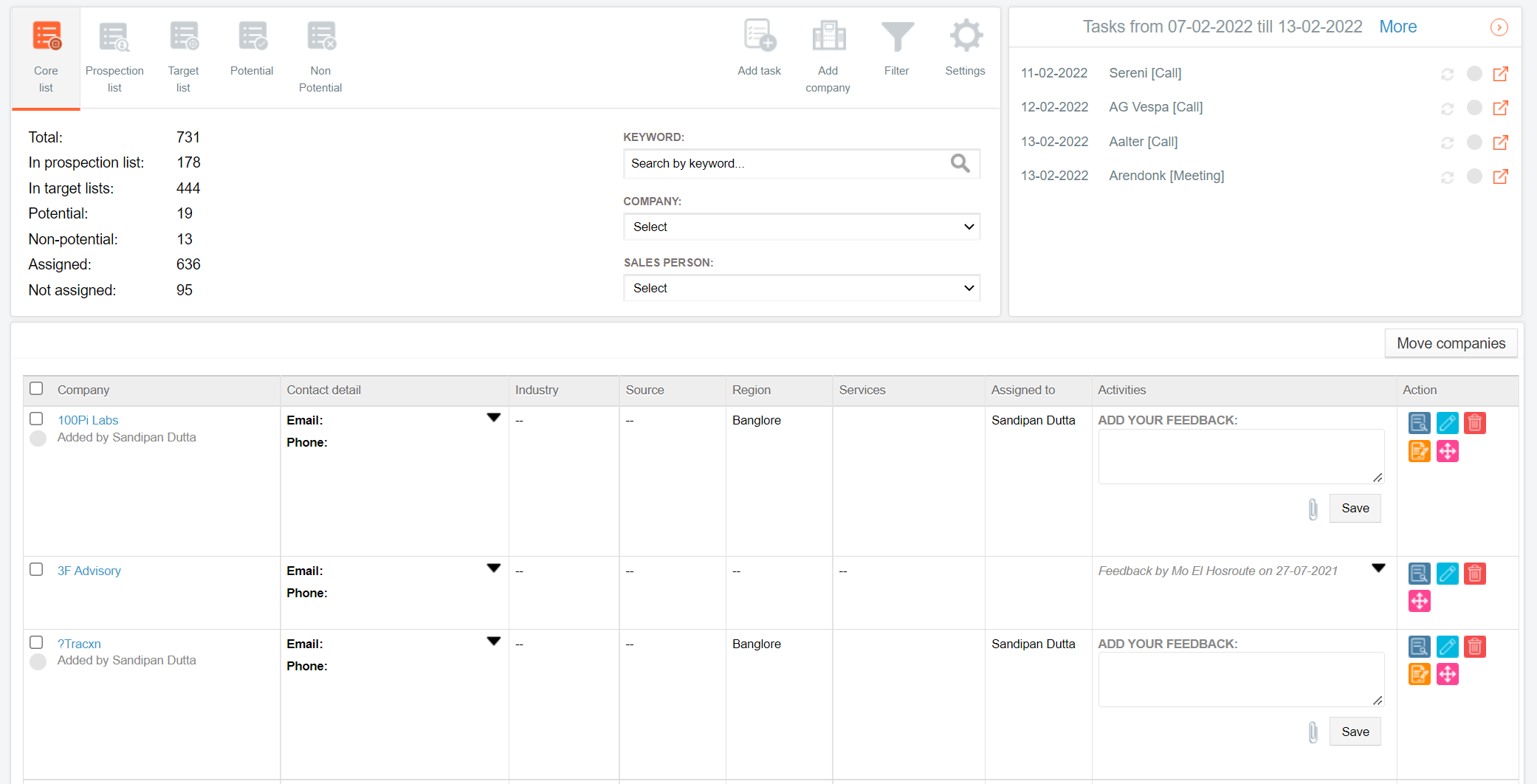The width and height of the screenshot is (1537, 784).
Task: Switch to the Prospection list tab
Action: (x=114, y=57)
